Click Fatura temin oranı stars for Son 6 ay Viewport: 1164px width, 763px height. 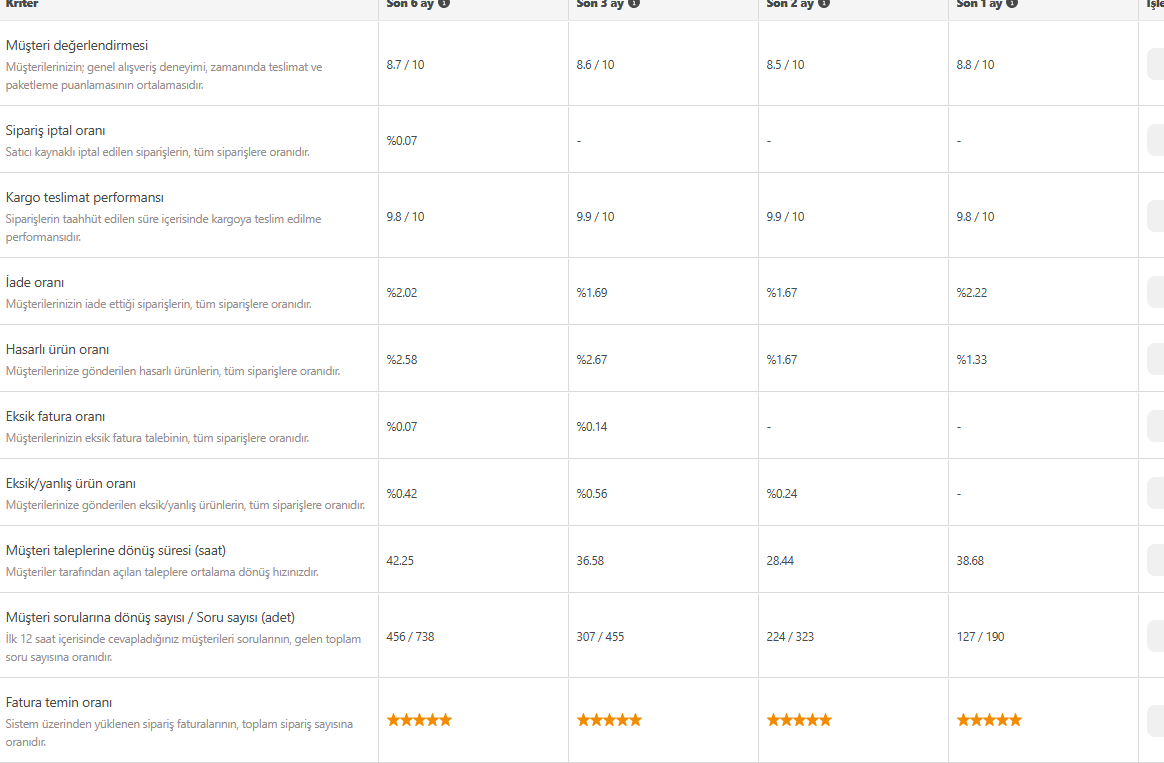419,719
